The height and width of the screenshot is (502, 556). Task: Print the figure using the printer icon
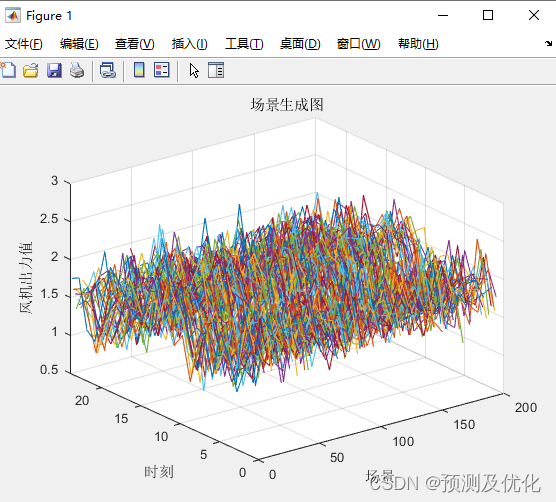click(x=77, y=70)
